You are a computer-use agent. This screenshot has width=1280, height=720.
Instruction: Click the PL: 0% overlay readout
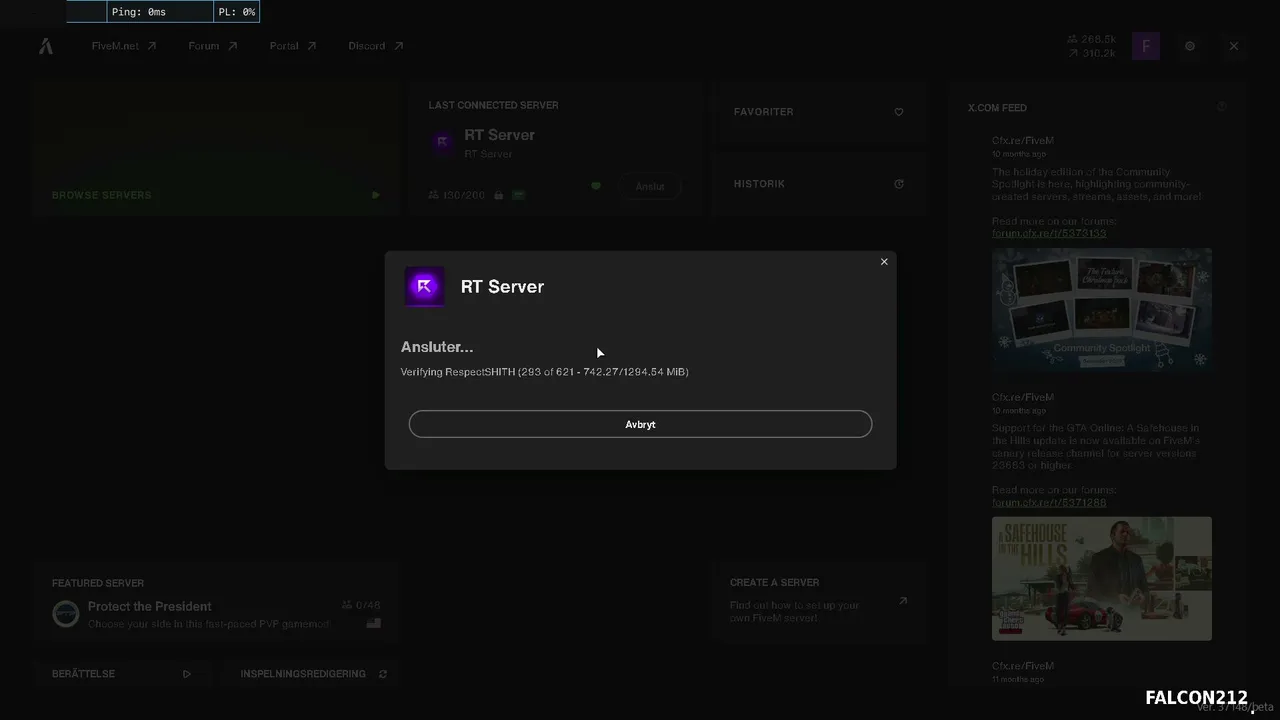coord(237,12)
